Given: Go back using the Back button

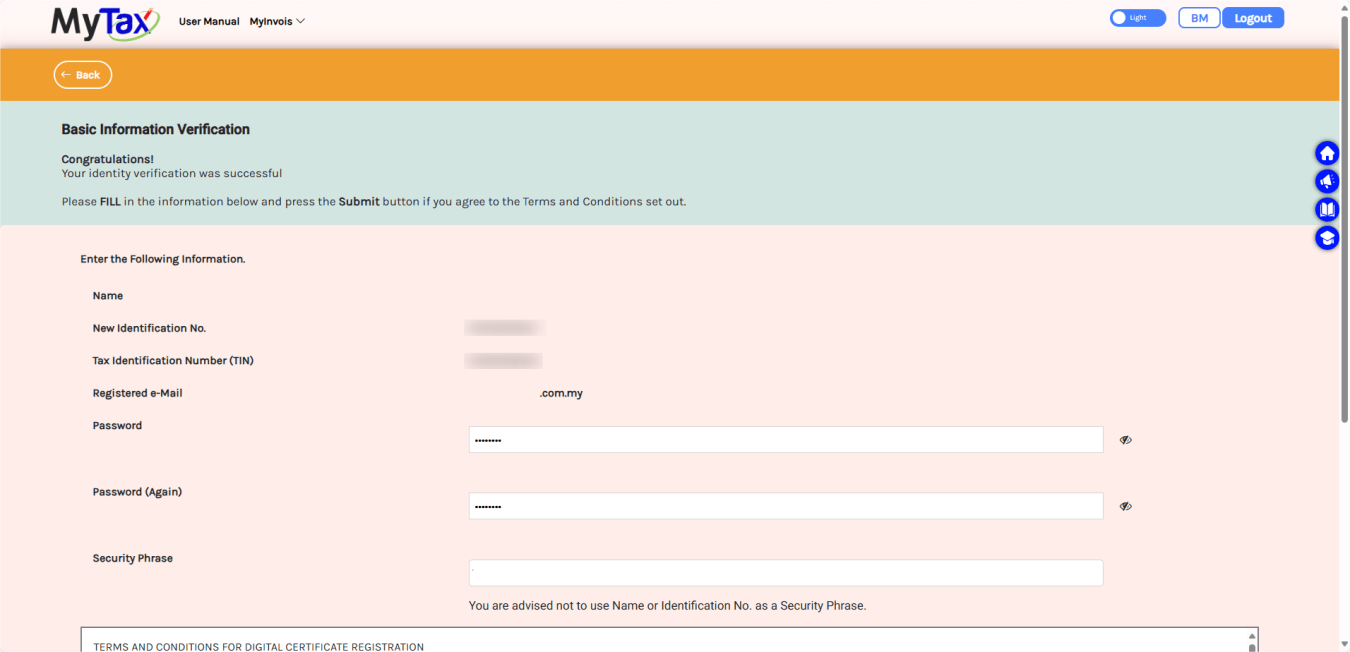Looking at the screenshot, I should click(x=82, y=75).
